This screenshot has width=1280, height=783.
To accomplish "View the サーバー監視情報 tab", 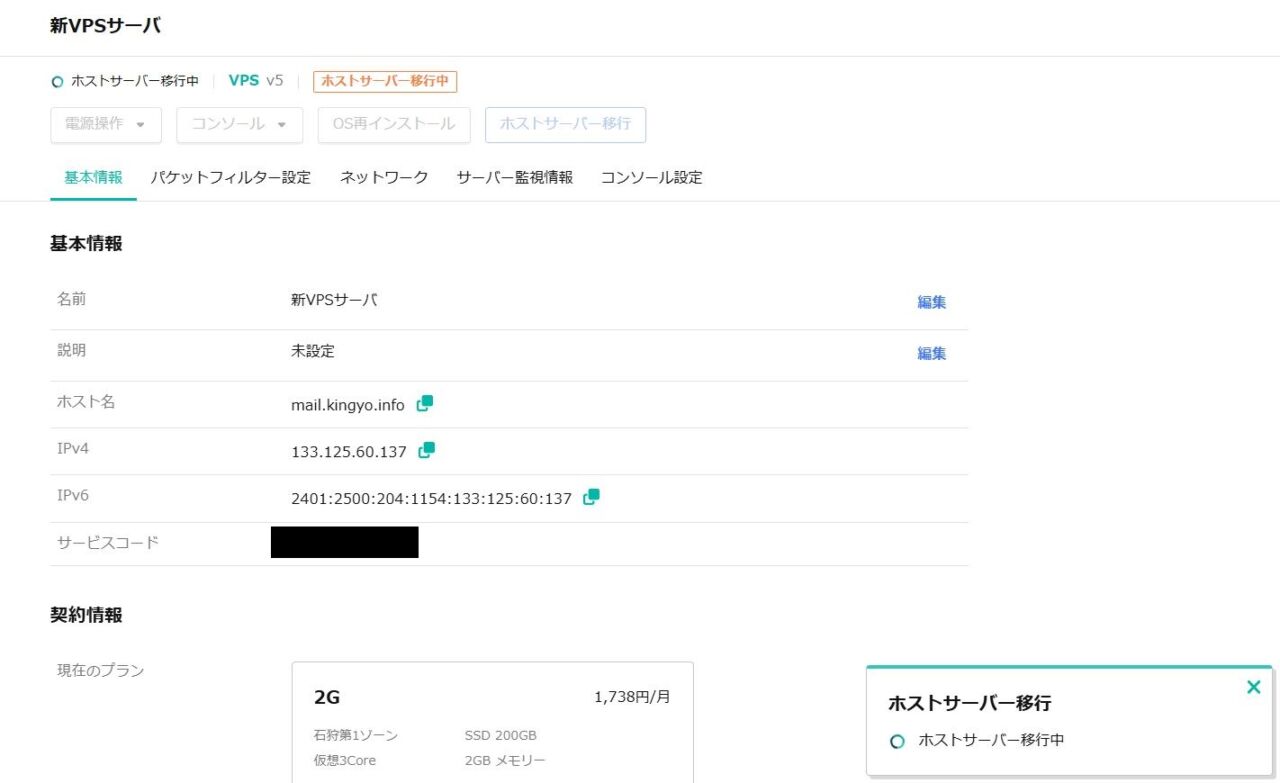I will (515, 177).
